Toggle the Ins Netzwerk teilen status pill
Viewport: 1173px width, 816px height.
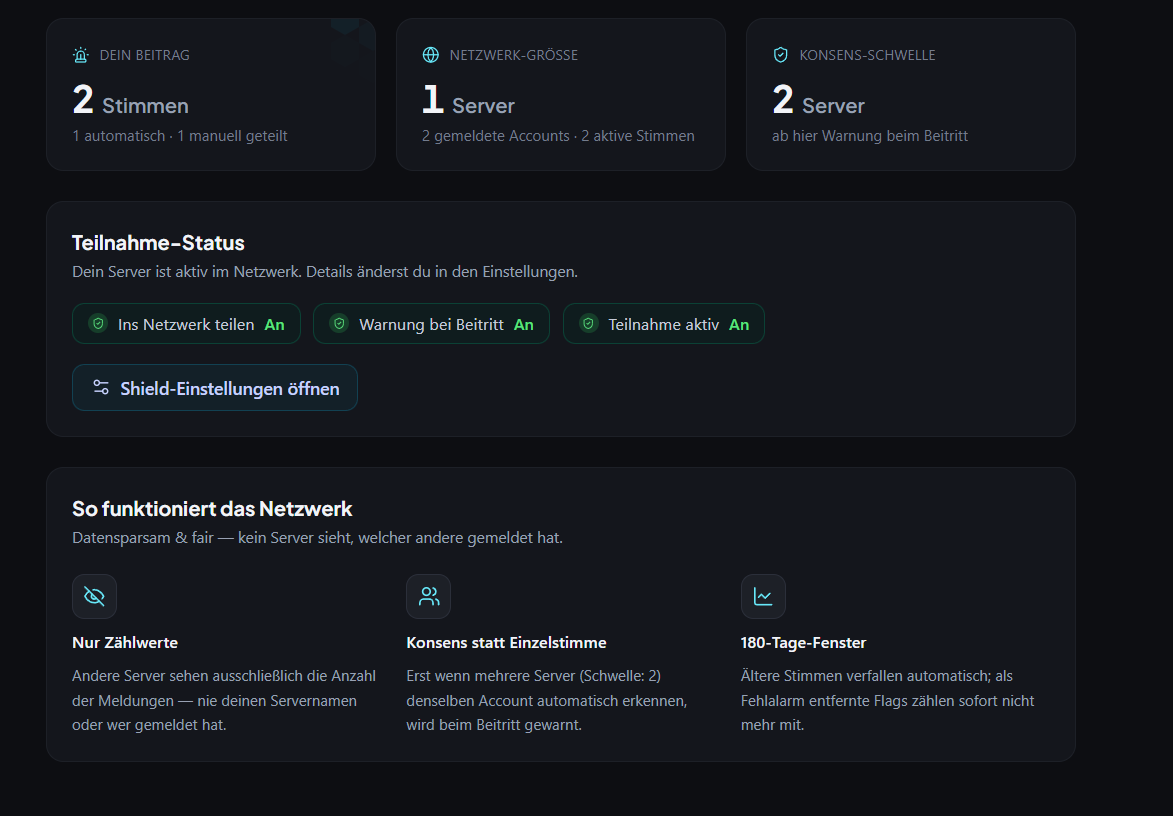186,324
